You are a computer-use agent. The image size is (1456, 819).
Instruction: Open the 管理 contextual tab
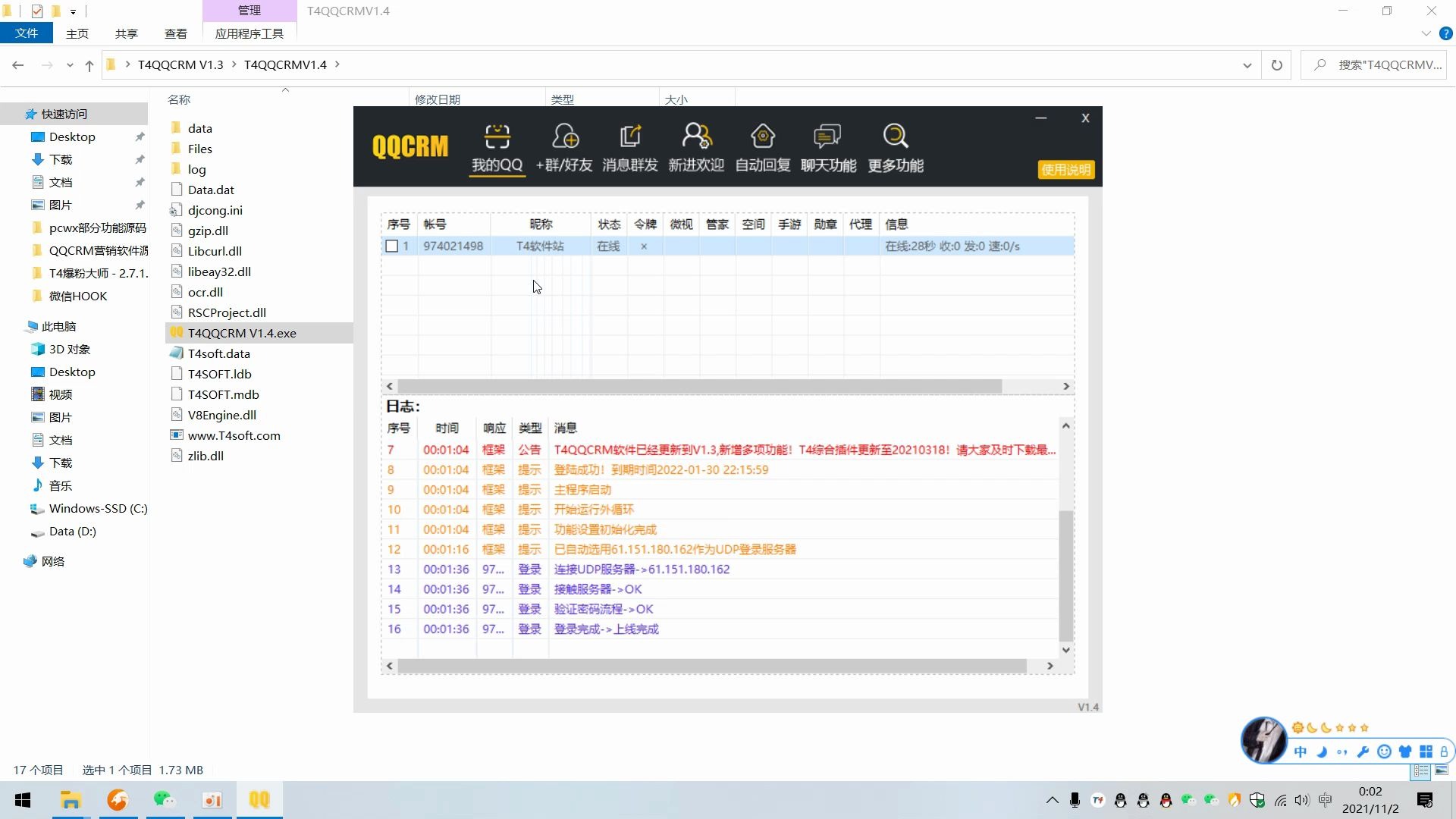[x=249, y=11]
